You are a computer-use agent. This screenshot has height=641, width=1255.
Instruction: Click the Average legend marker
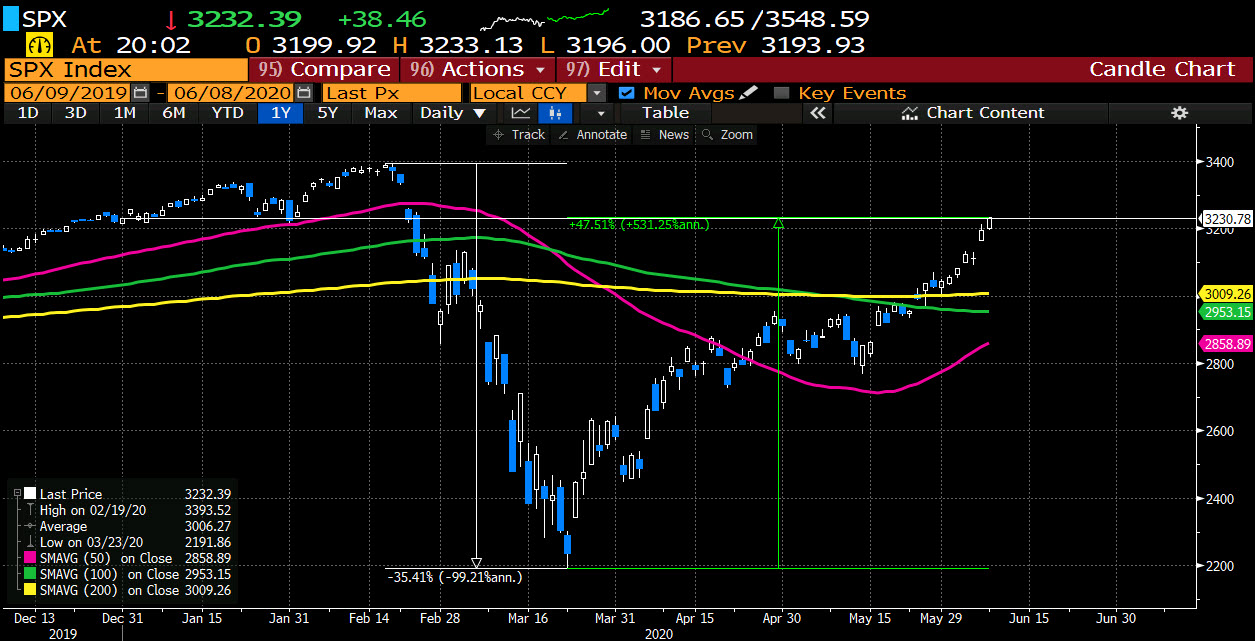[29, 526]
